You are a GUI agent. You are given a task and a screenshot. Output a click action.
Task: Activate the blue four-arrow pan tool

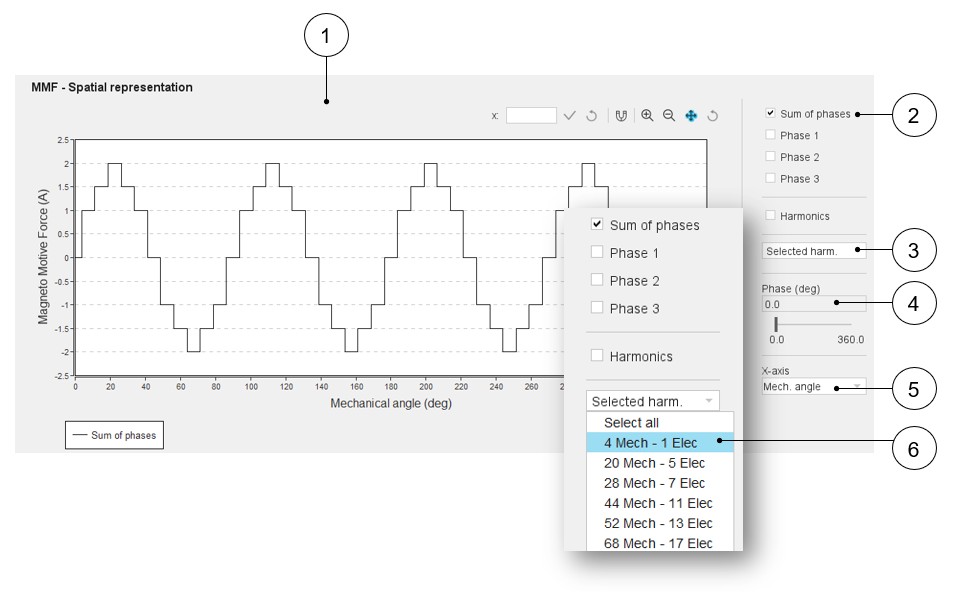click(x=691, y=116)
